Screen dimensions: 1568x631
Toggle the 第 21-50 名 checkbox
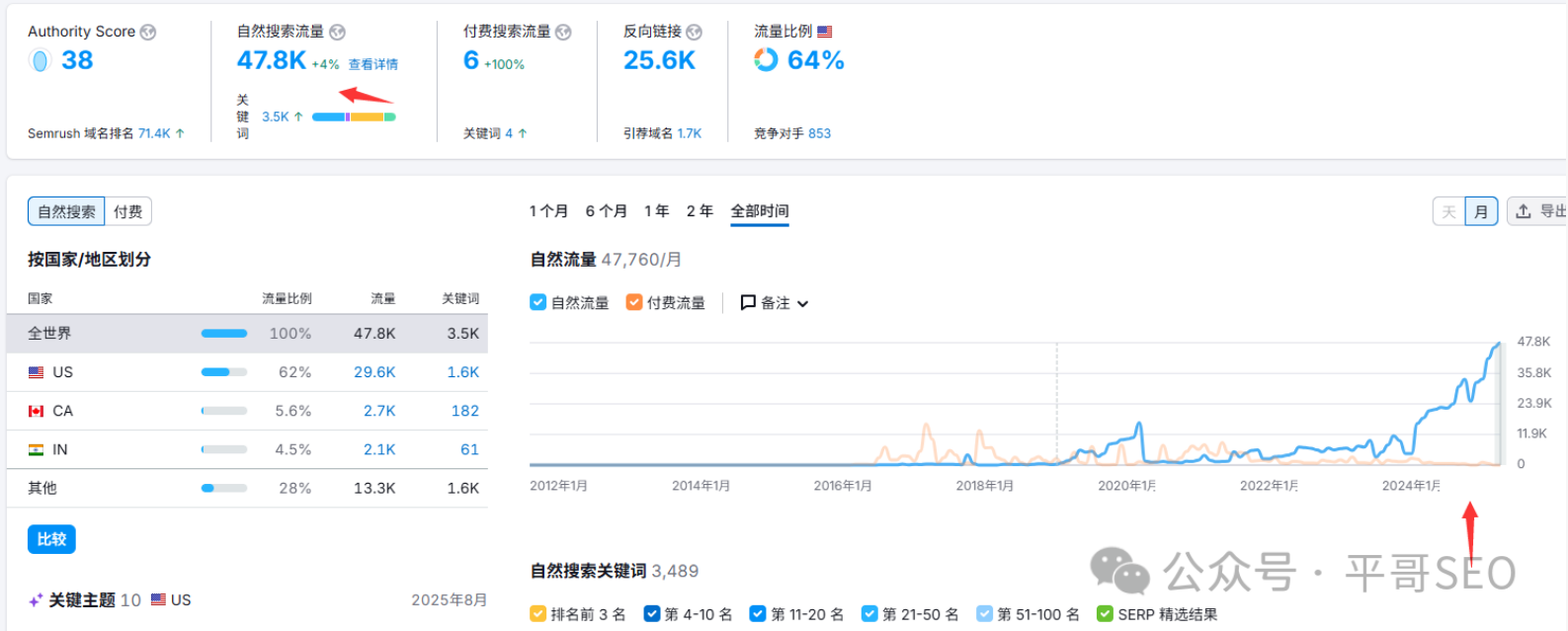(x=869, y=613)
